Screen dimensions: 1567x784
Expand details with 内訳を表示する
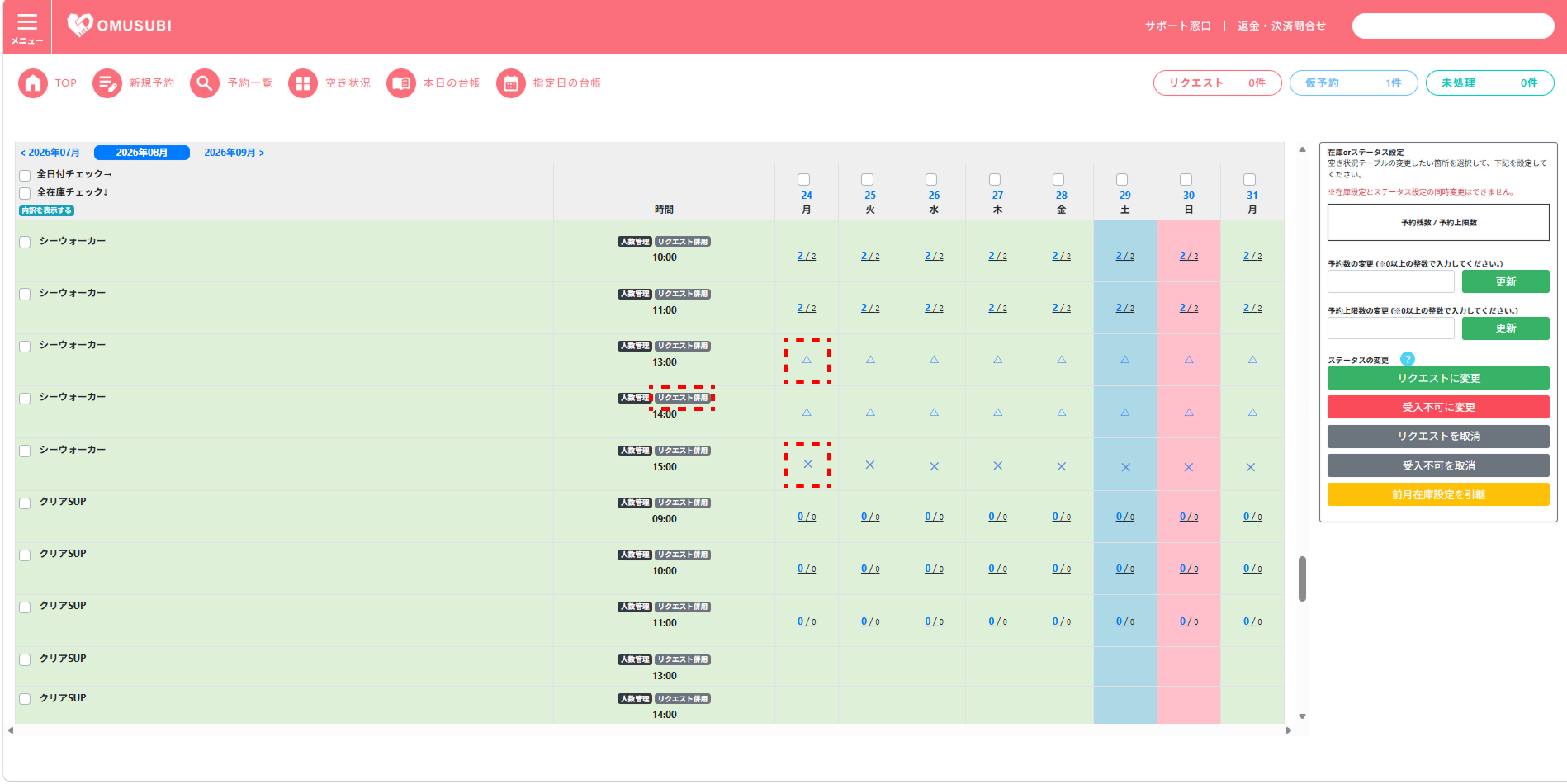click(x=46, y=210)
